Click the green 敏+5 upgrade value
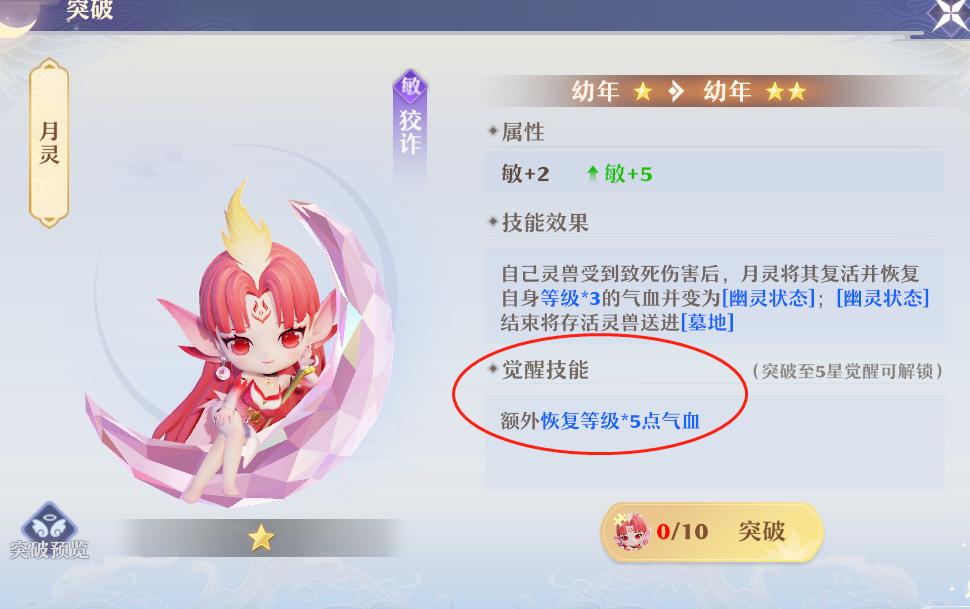Screen dimensions: 970x609 click(x=620, y=174)
